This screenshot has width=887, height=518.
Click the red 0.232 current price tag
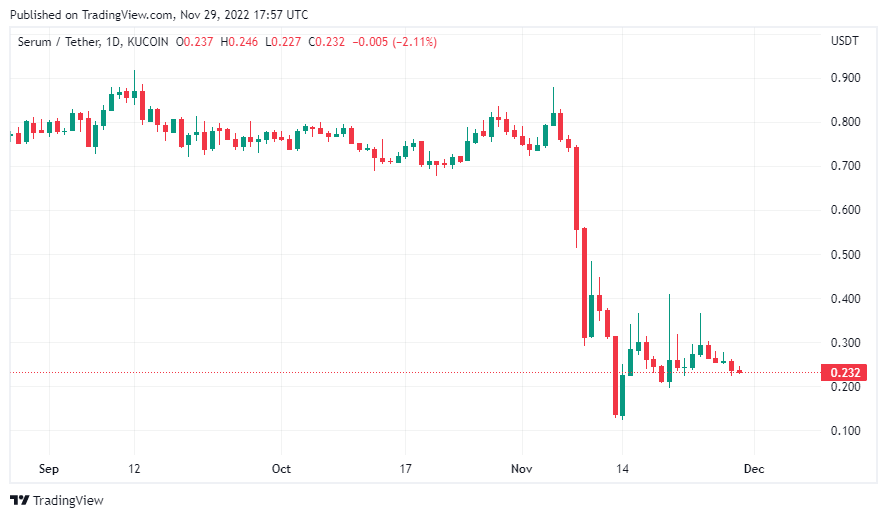tap(844, 373)
